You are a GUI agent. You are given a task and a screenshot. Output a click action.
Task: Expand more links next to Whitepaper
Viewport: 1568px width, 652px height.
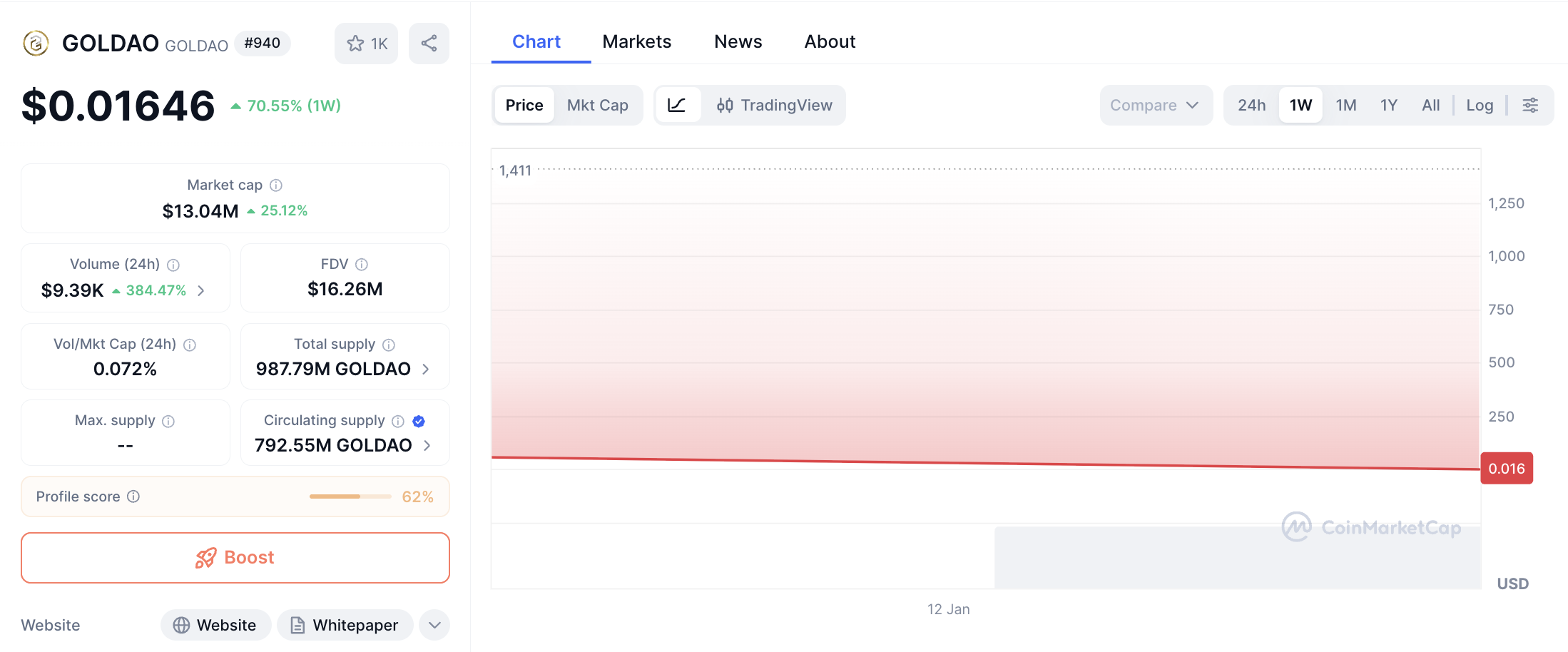click(x=434, y=626)
